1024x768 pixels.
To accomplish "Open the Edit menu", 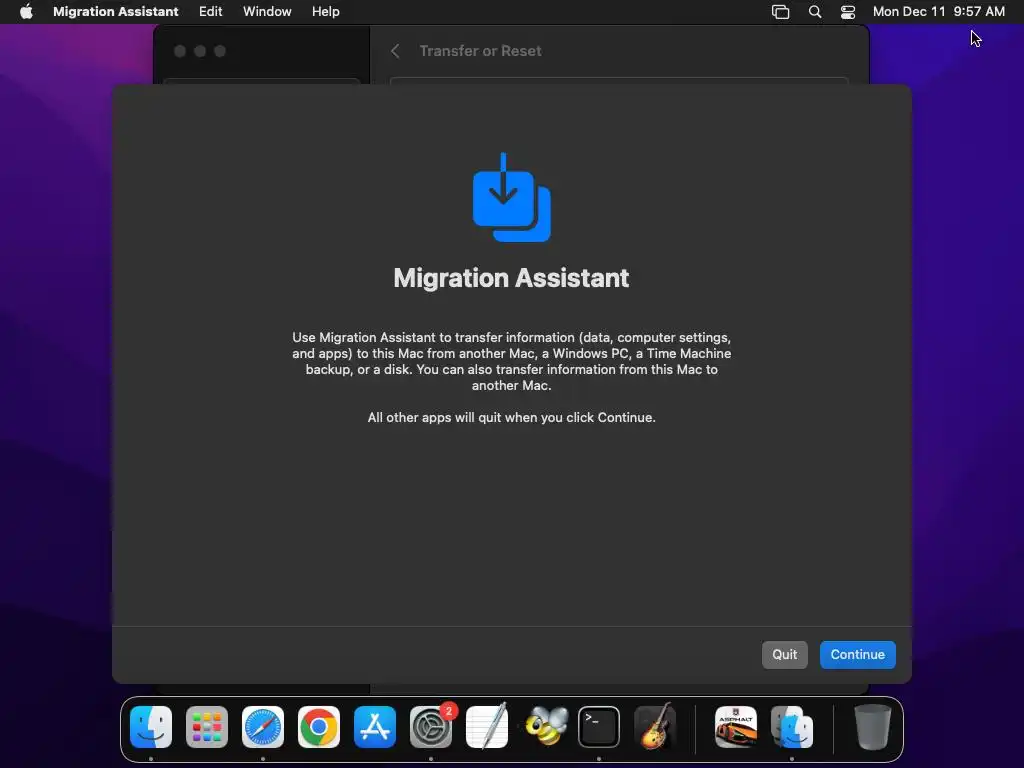I will pyautogui.click(x=210, y=11).
